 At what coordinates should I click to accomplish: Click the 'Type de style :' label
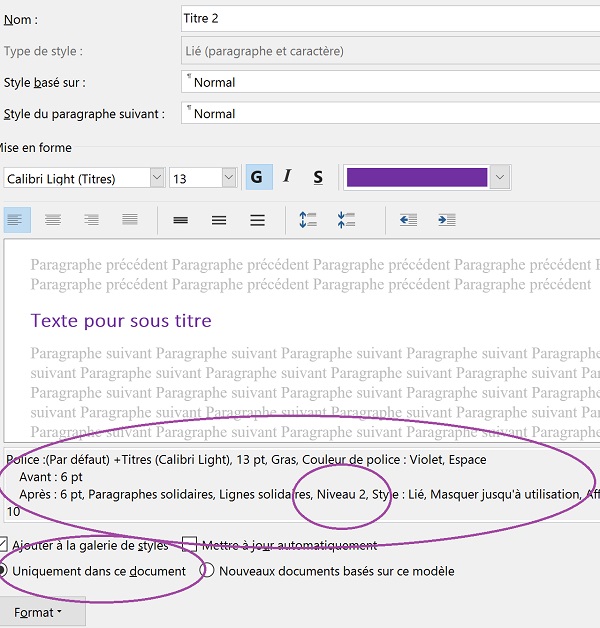pos(43,51)
